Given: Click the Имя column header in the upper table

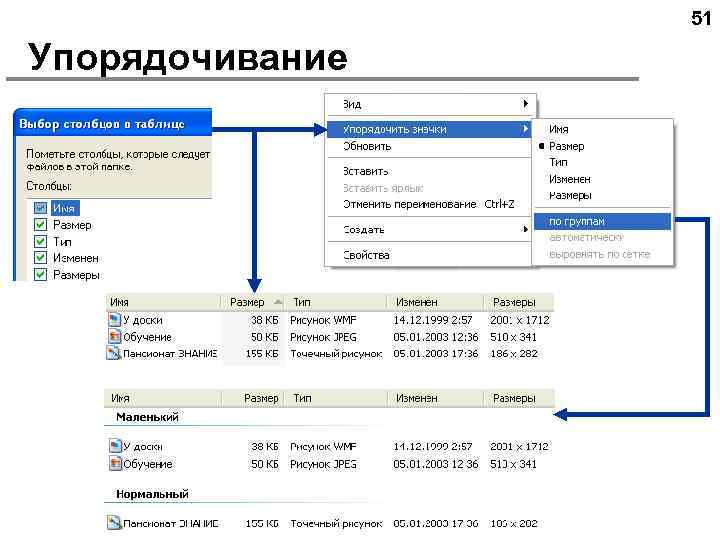Looking at the screenshot, I should [163, 302].
